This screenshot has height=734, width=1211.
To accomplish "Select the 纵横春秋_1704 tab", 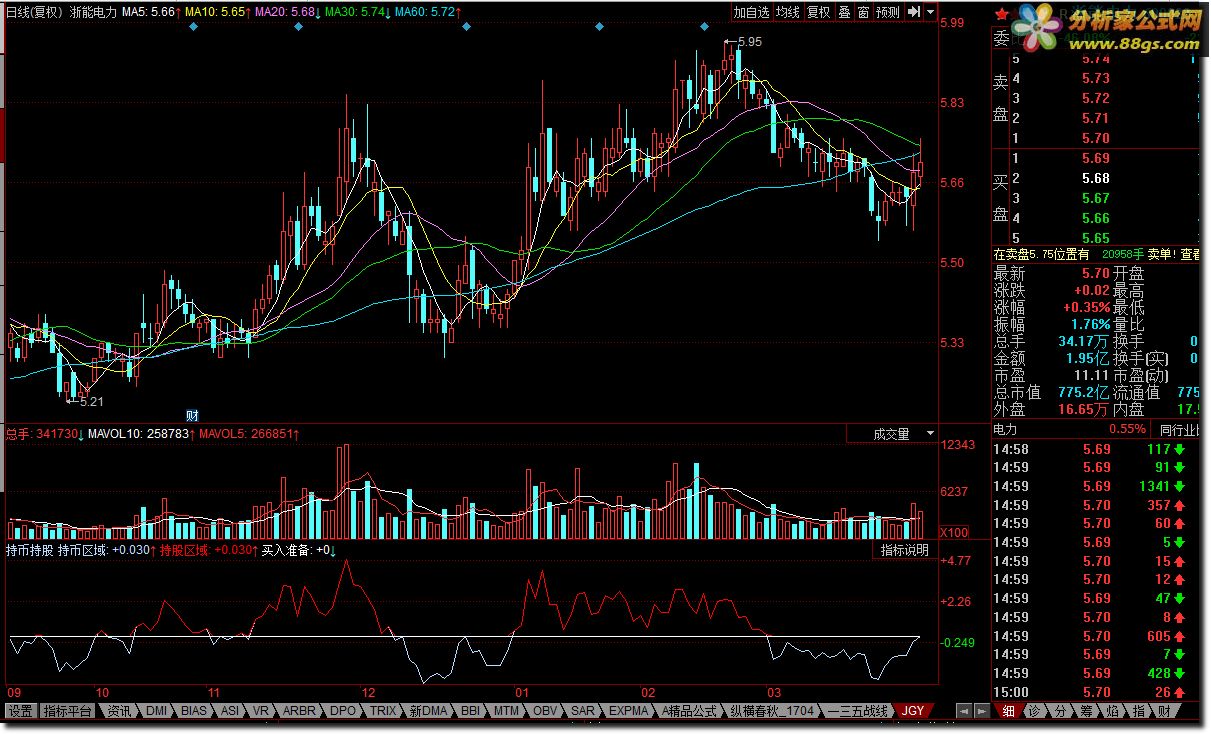I will pyautogui.click(x=772, y=711).
